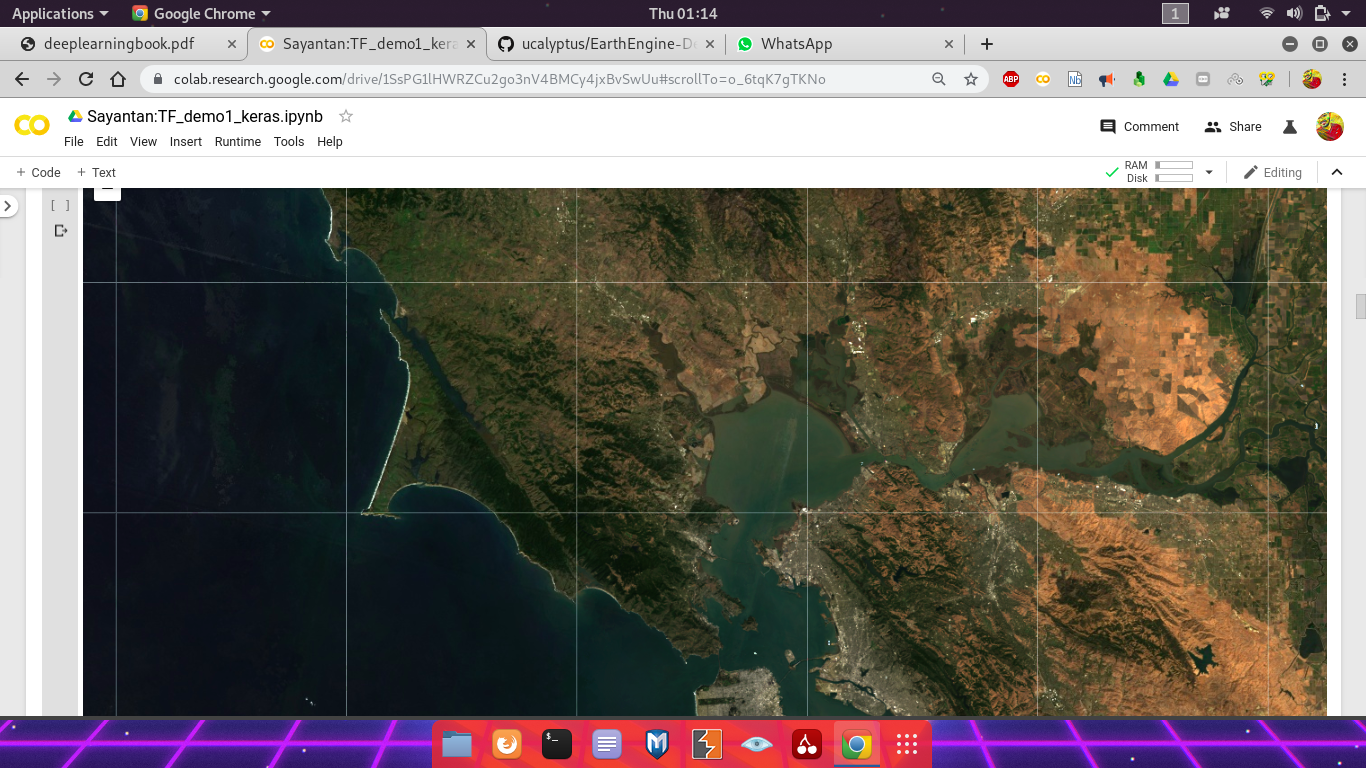Image resolution: width=1366 pixels, height=768 pixels.
Task: Star the notebook next to its title
Action: pos(346,116)
